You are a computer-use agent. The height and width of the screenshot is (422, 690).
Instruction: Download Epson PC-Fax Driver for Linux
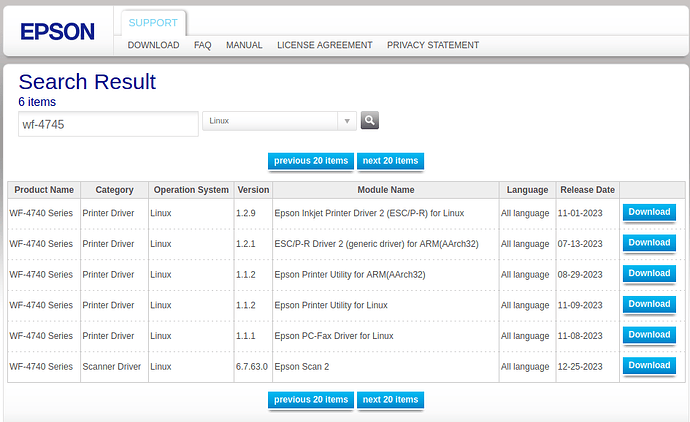click(649, 335)
